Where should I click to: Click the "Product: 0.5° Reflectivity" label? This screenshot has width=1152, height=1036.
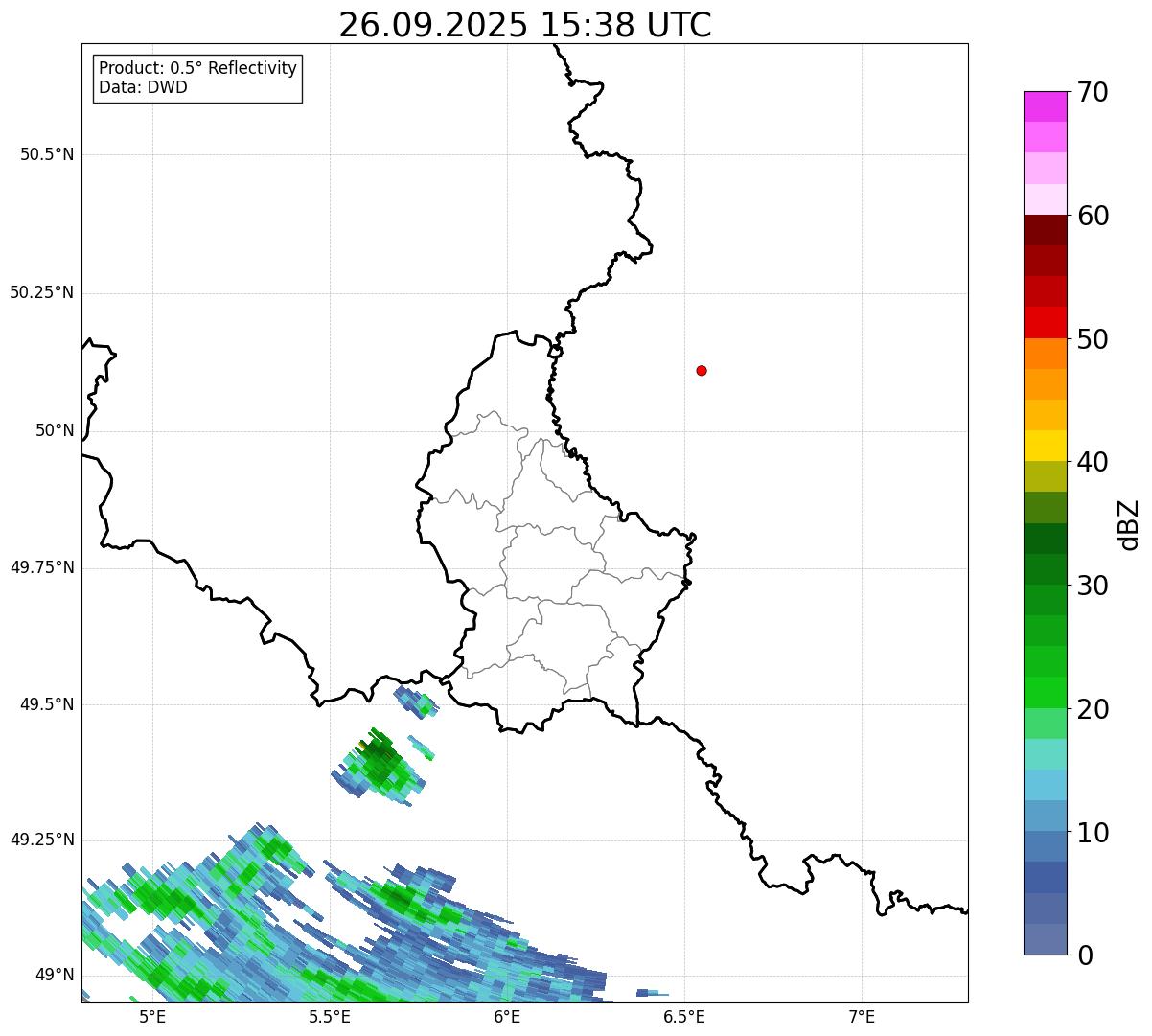(x=197, y=69)
